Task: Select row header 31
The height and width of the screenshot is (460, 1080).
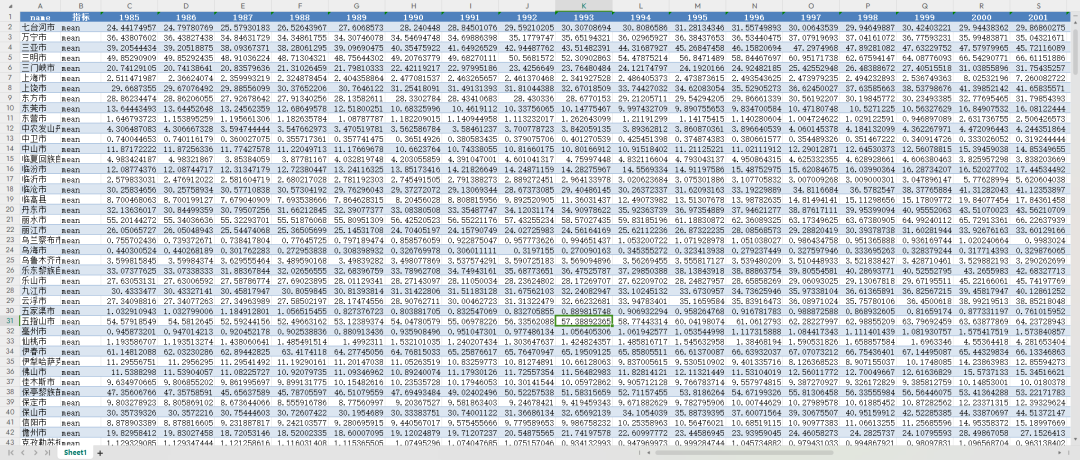Action: coord(10,320)
